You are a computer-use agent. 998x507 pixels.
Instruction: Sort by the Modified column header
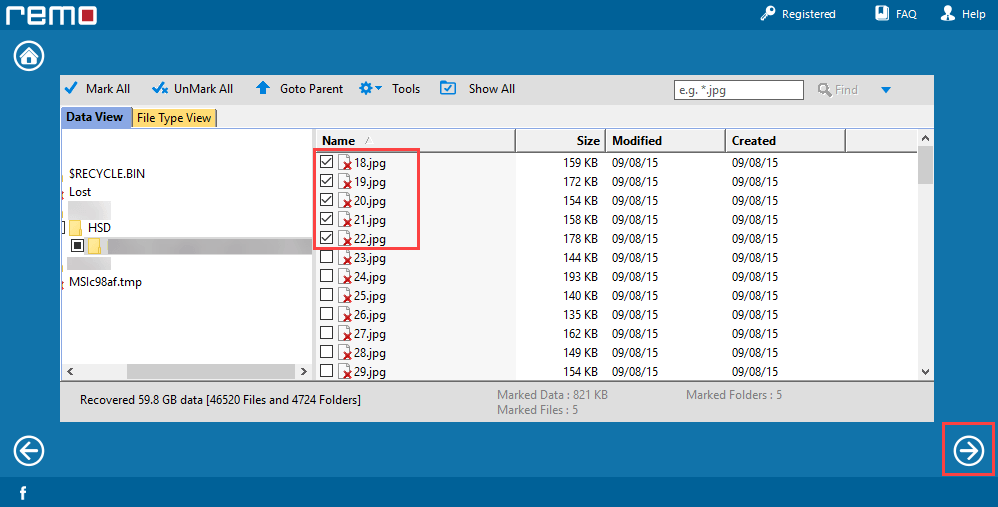pos(664,141)
